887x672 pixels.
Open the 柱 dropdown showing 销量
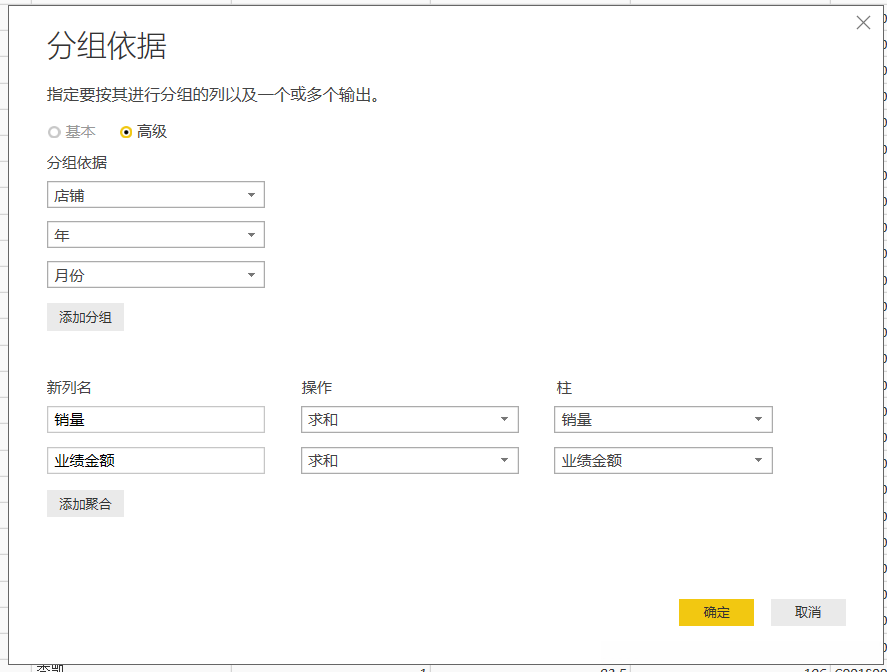(663, 419)
